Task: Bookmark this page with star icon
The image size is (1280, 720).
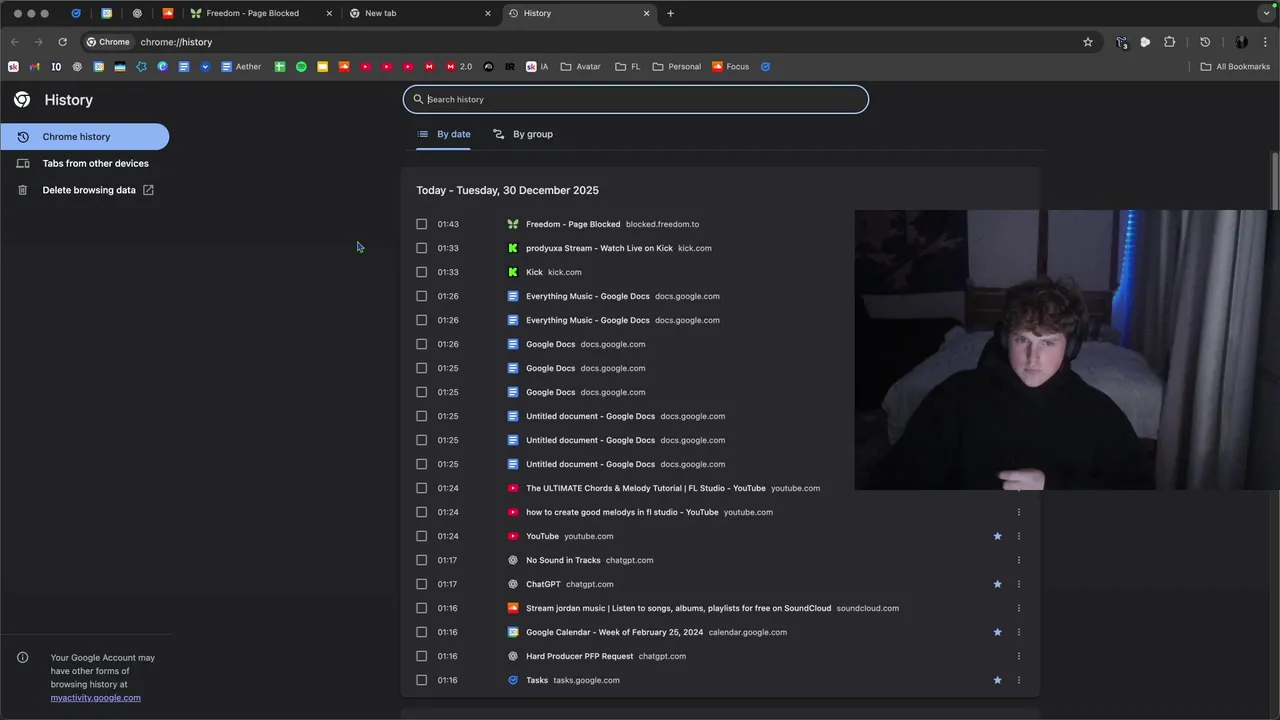Action: (1088, 42)
